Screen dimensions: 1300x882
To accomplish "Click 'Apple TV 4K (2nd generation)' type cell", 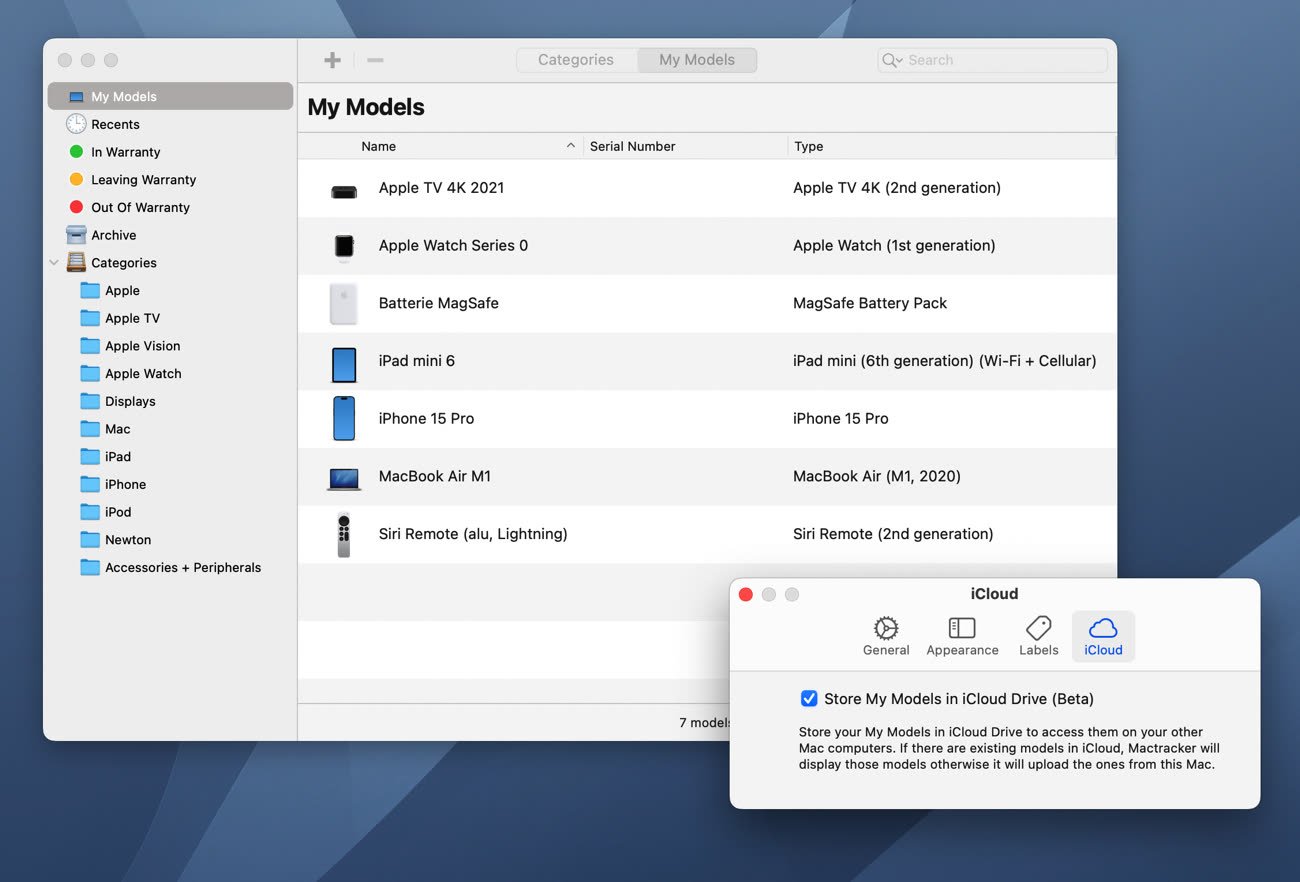I will 897,188.
